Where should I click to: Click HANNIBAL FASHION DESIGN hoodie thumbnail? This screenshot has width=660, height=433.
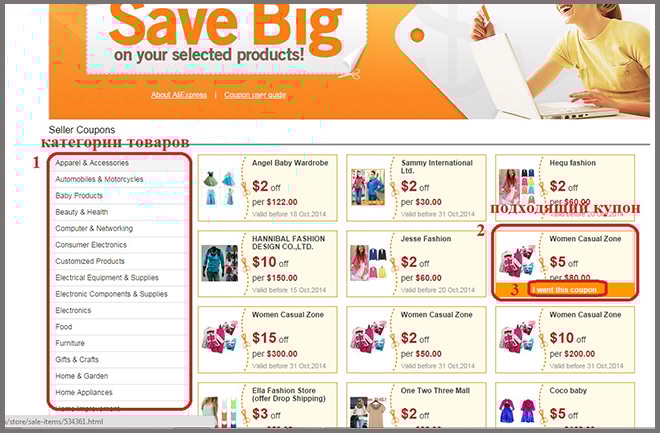219,263
